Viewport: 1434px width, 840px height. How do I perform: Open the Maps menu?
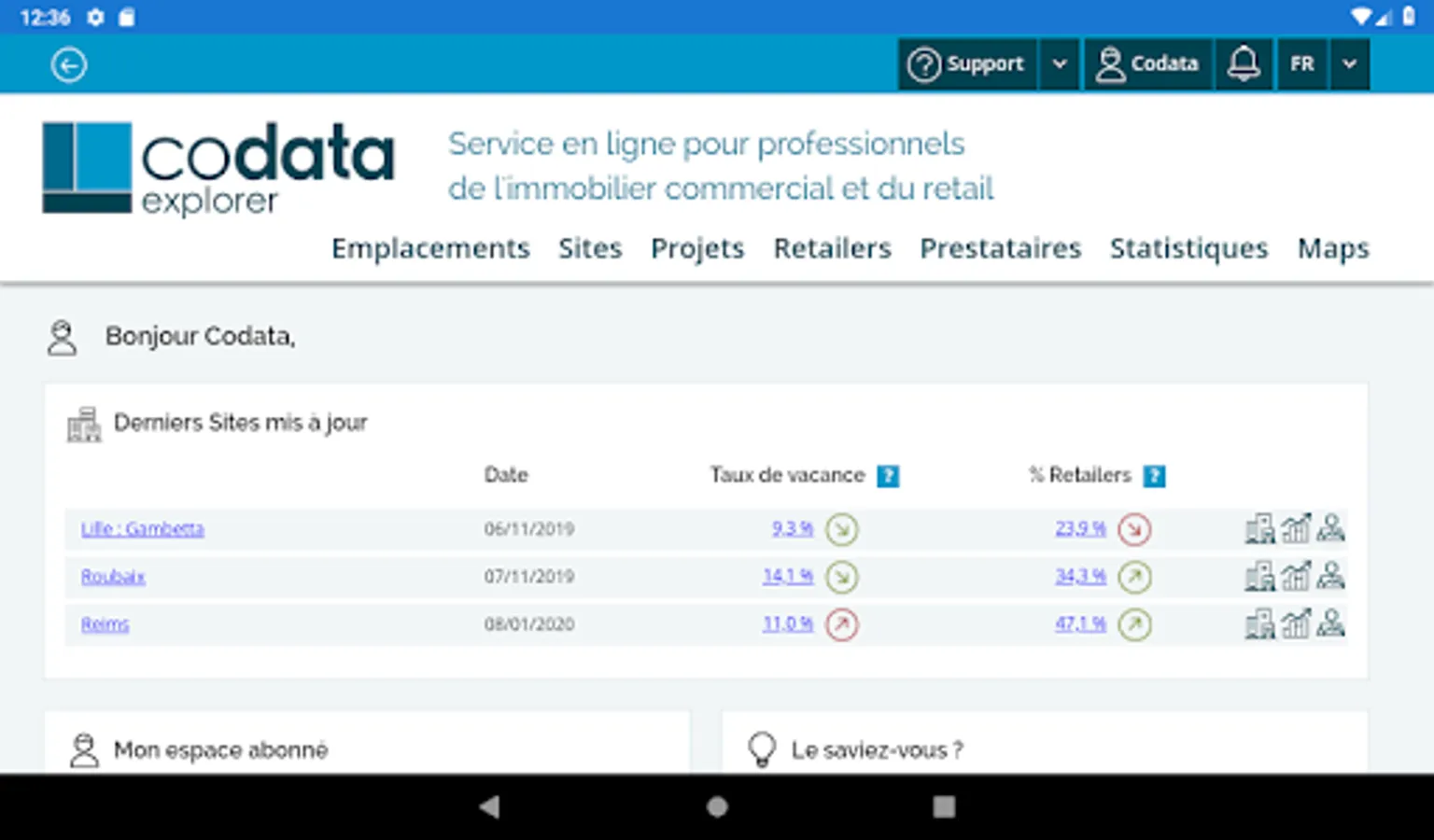click(x=1333, y=248)
